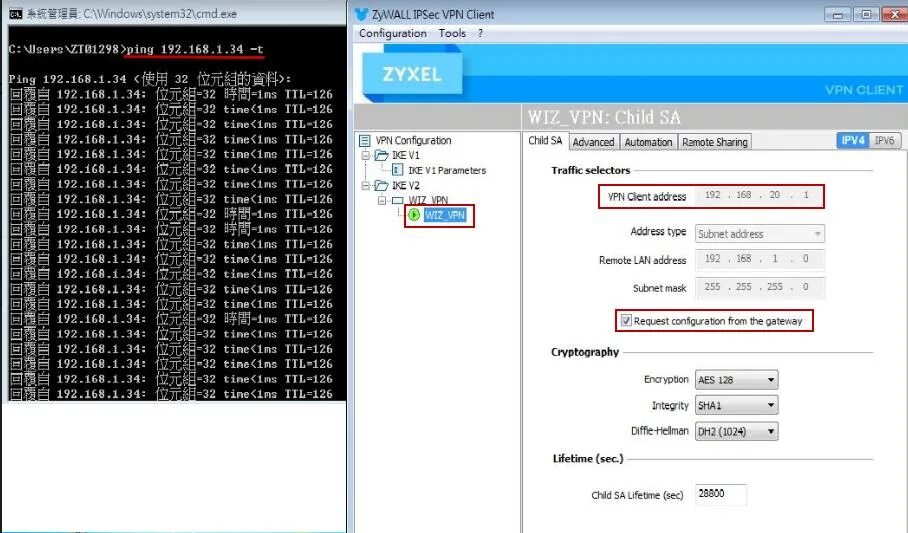908x533 pixels.
Task: Select the WIZ_VPN parent tree item
Action: tap(428, 200)
